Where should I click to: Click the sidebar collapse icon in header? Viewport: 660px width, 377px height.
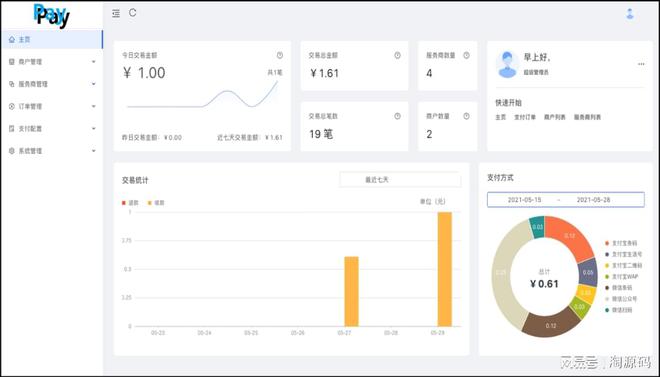point(116,13)
